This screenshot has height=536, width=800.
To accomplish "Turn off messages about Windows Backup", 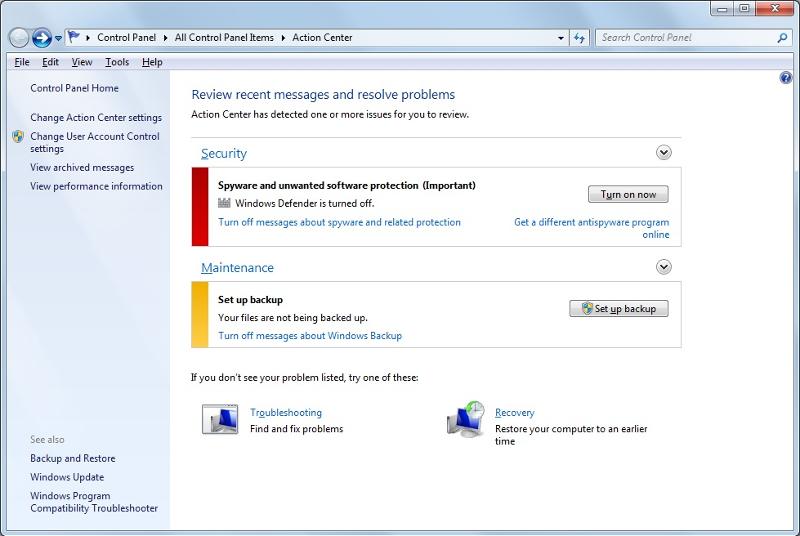I will [x=310, y=336].
